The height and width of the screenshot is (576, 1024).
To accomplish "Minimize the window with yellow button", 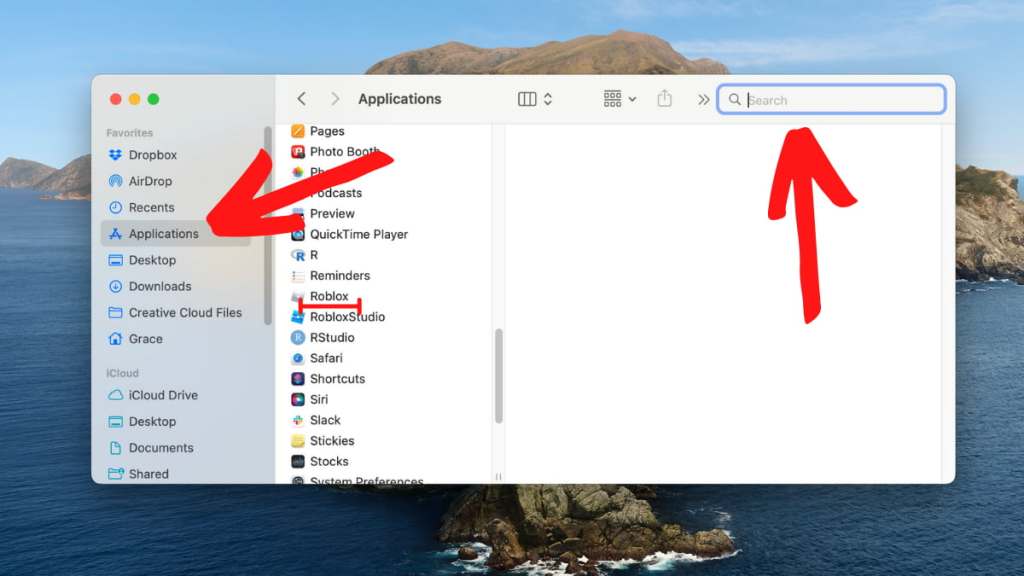I will 135,99.
